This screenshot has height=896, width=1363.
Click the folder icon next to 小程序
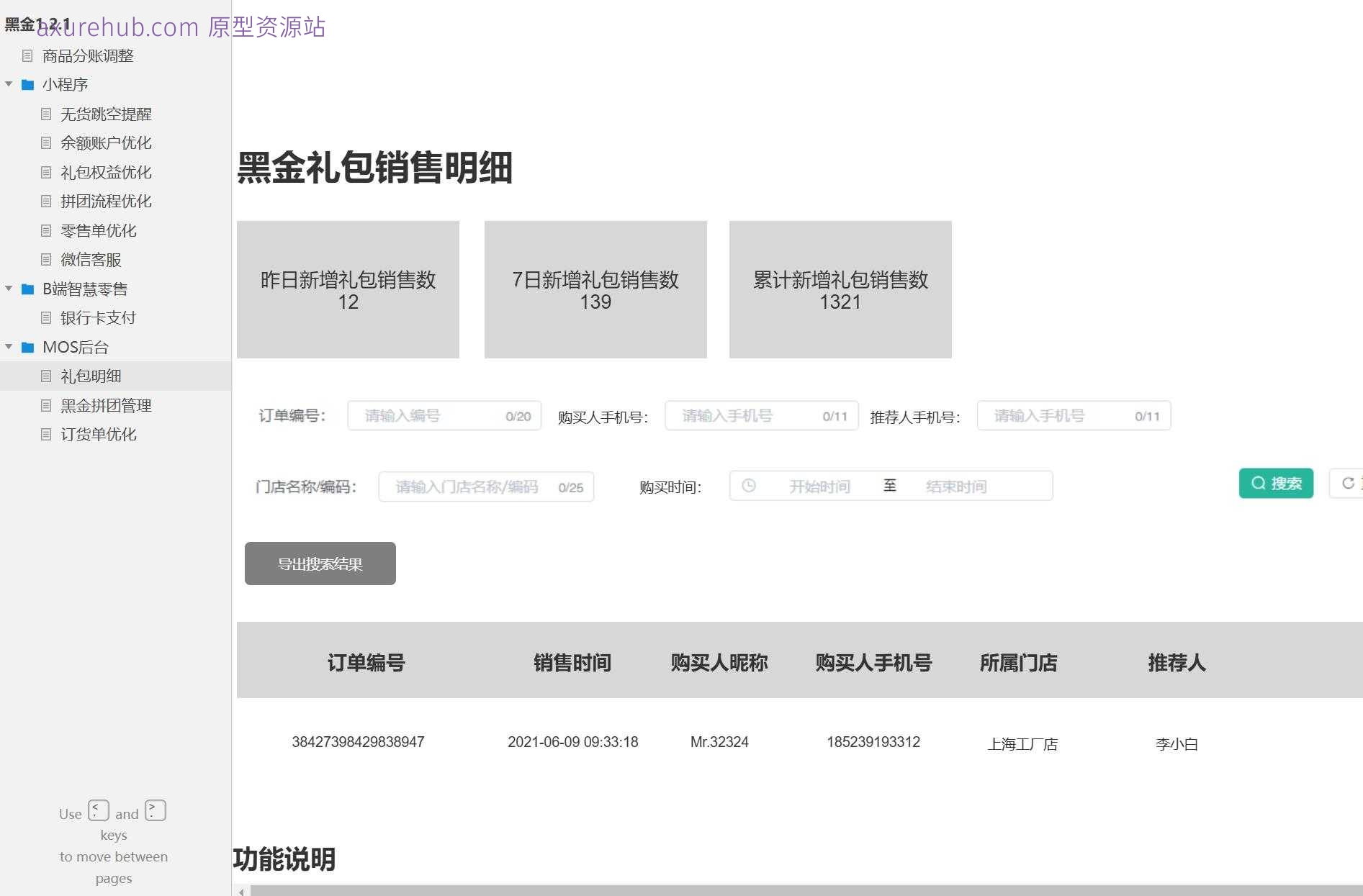click(x=27, y=84)
